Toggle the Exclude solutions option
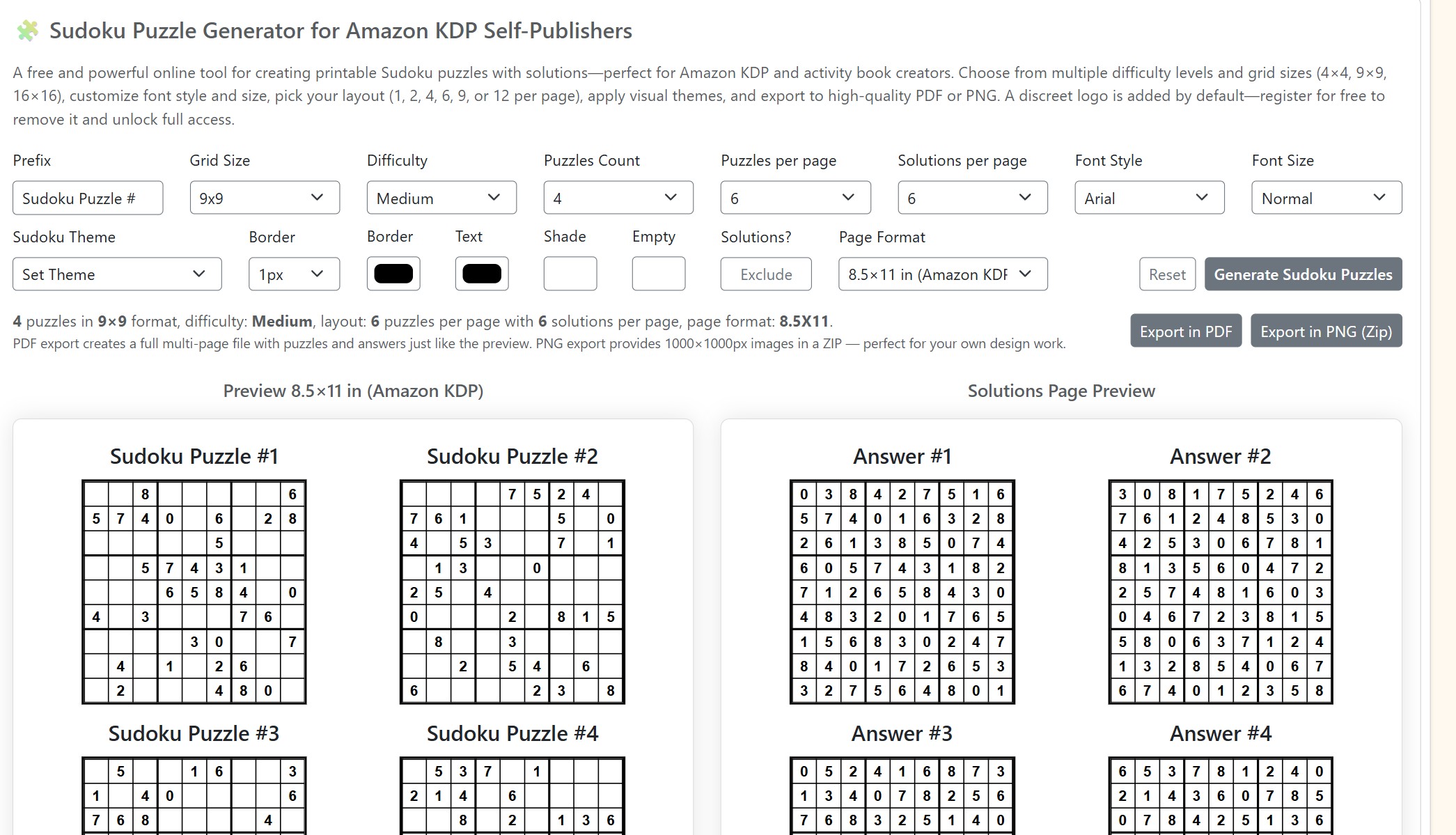The image size is (1456, 835). click(766, 274)
